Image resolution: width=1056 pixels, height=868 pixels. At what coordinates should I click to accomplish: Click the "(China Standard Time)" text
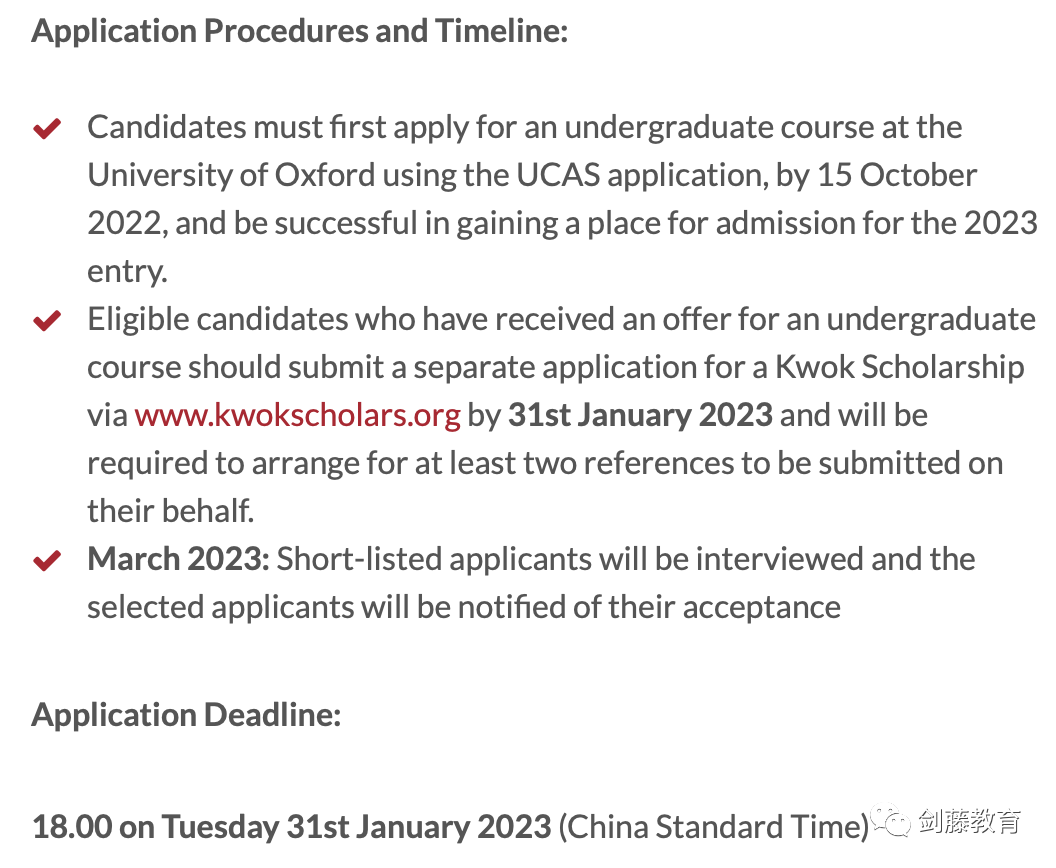click(713, 827)
